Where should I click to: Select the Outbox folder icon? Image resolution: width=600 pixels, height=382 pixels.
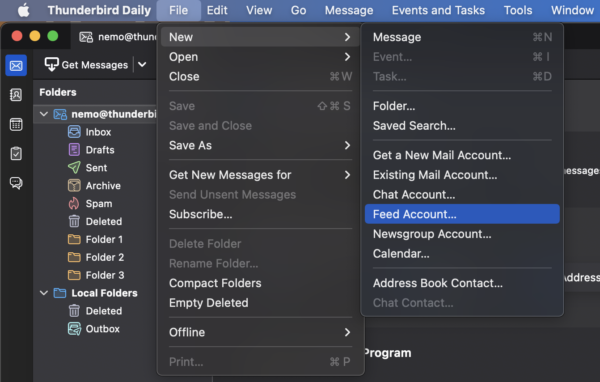point(74,329)
